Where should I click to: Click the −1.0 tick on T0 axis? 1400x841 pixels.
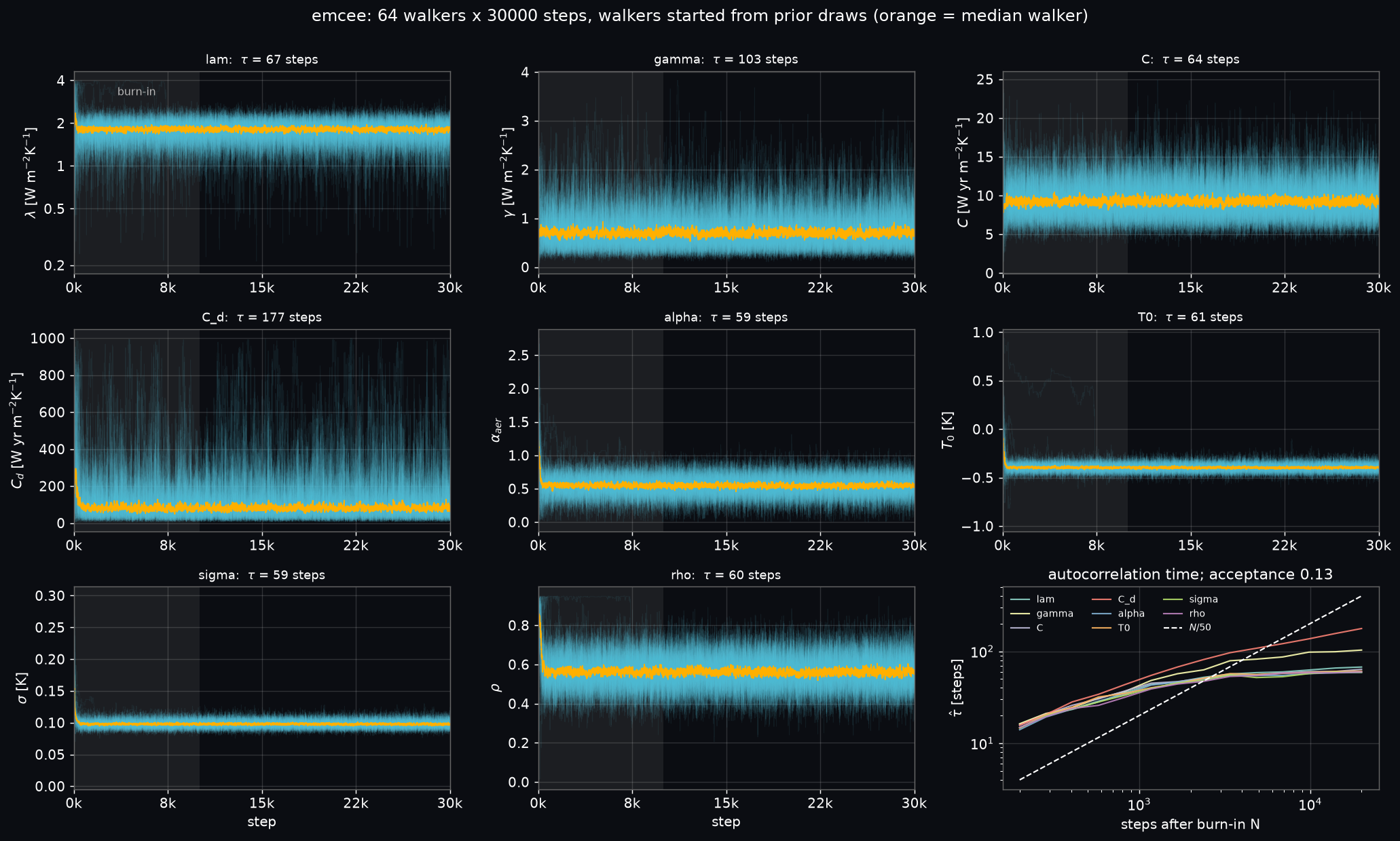[978, 527]
